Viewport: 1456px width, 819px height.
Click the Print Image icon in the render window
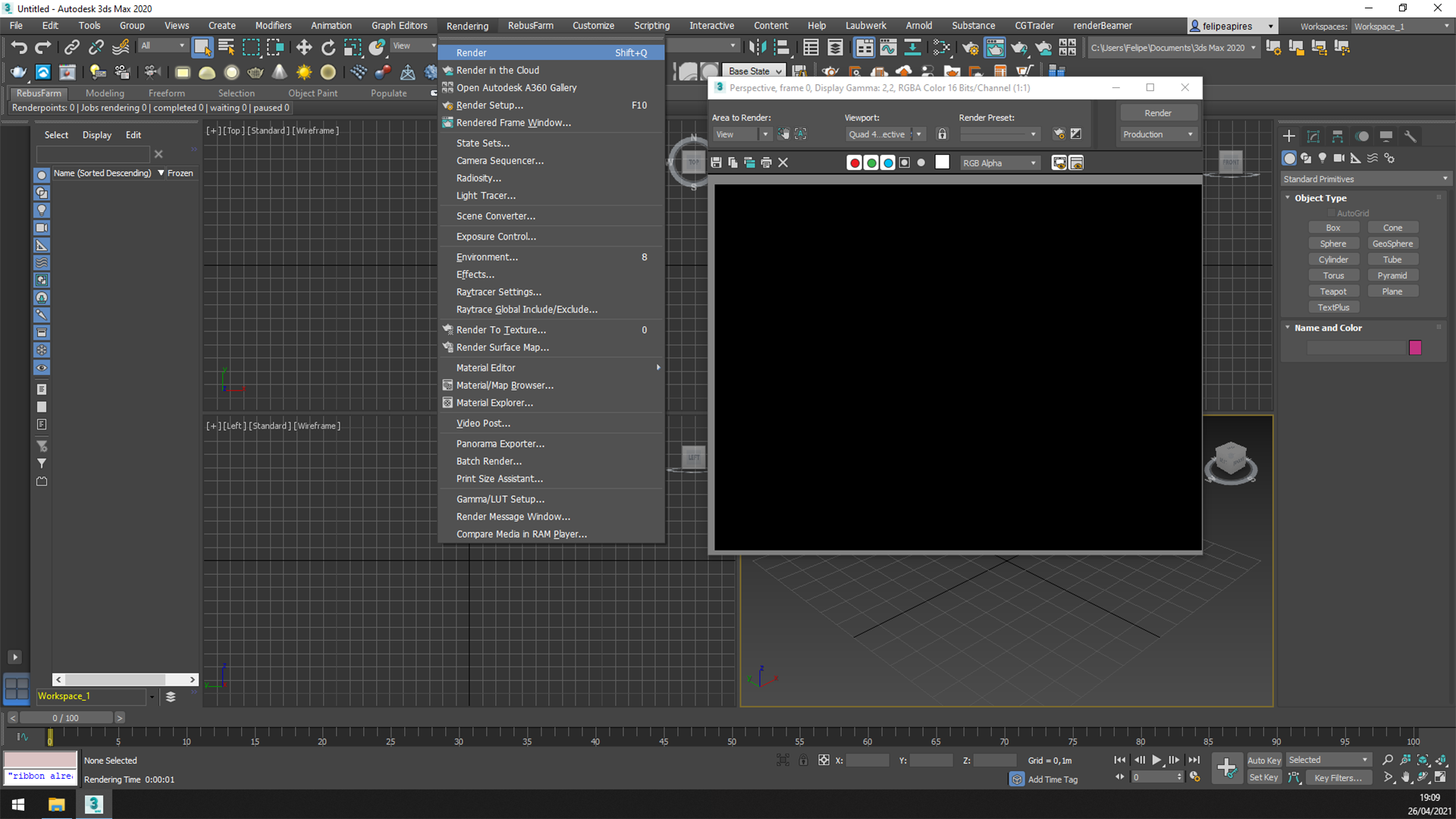click(766, 162)
